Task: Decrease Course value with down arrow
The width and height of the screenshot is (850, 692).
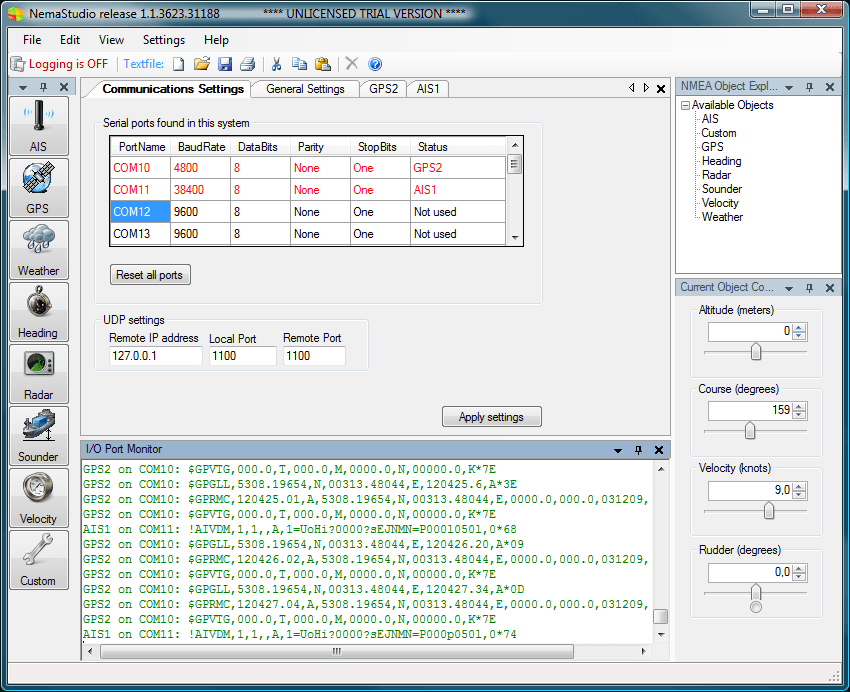Action: pyautogui.click(x=799, y=415)
